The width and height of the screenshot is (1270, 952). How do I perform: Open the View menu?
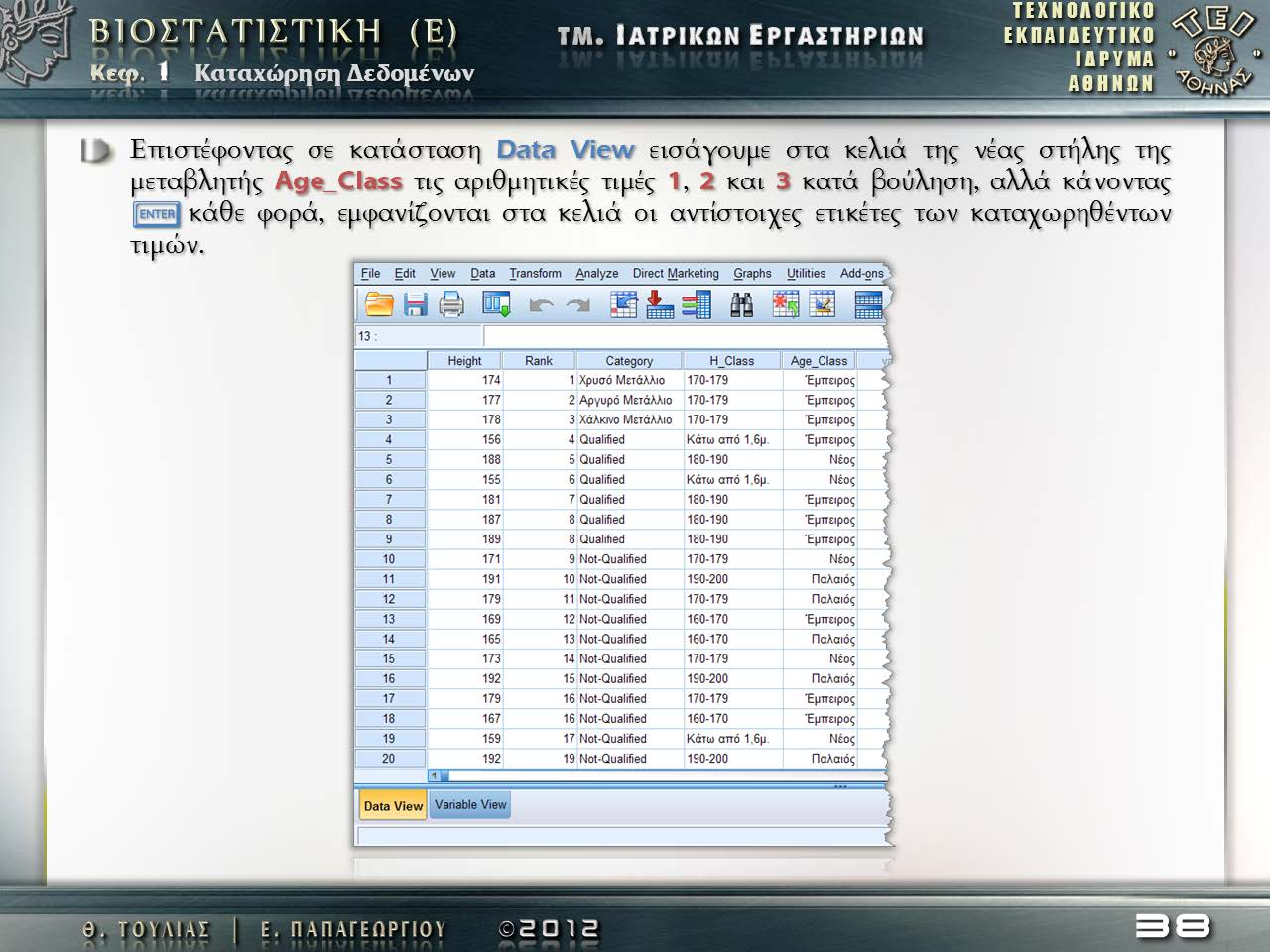443,273
